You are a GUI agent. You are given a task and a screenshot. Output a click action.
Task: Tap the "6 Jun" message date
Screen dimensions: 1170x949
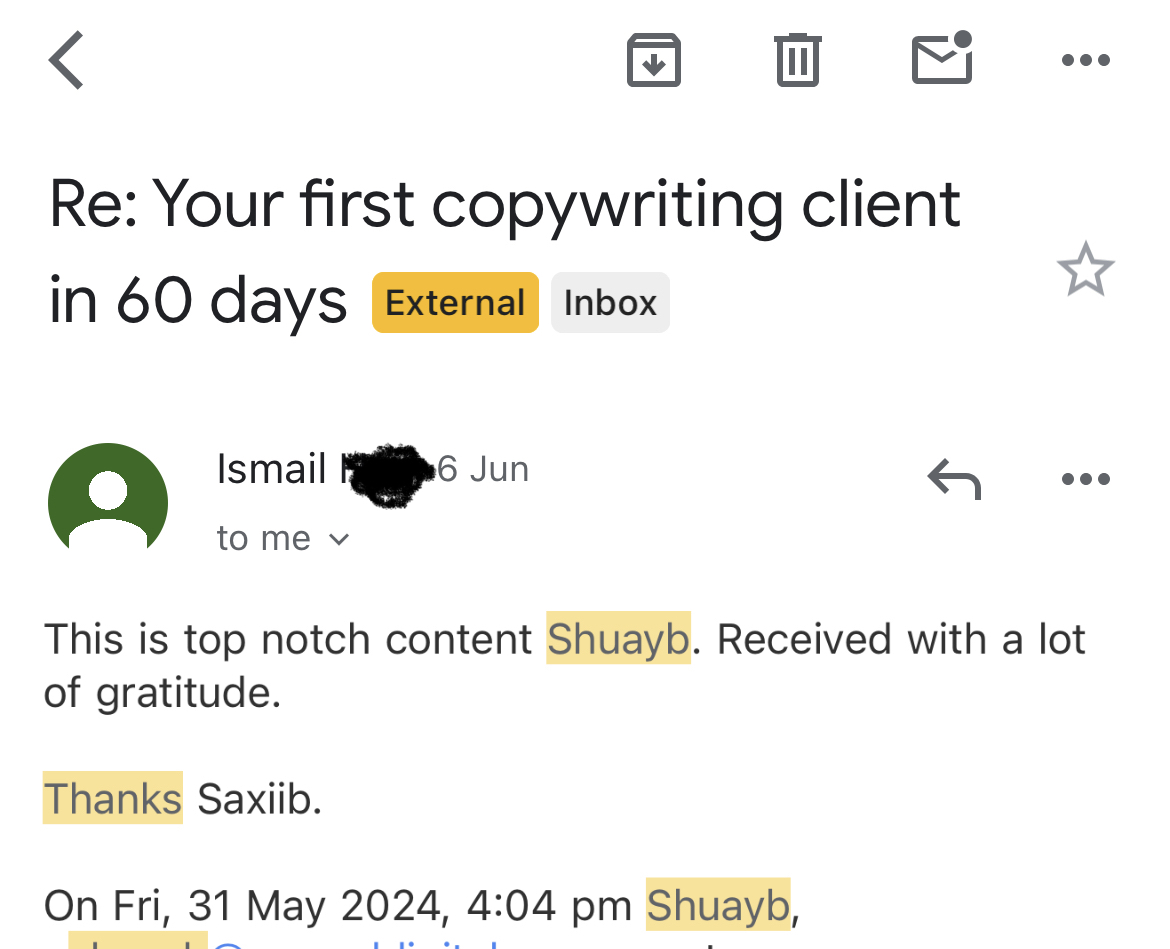coord(484,469)
